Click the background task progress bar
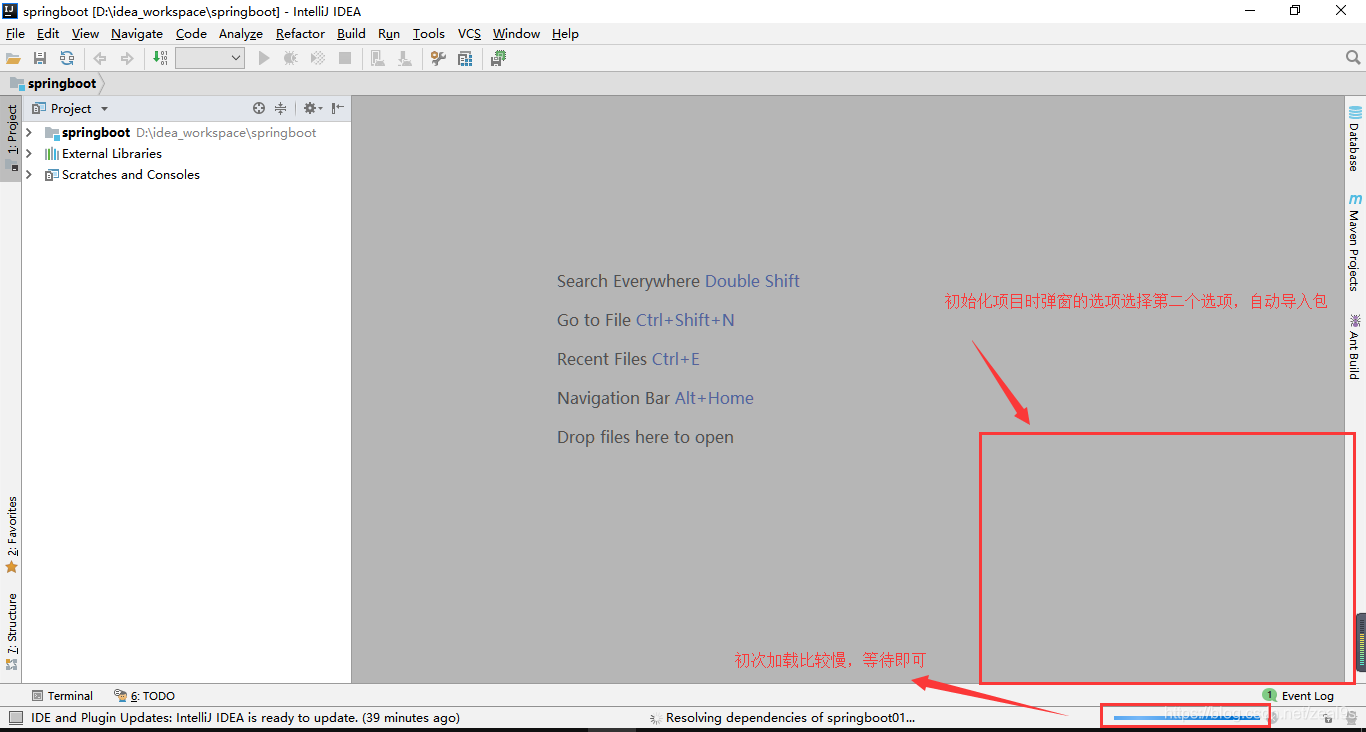 pos(1187,717)
